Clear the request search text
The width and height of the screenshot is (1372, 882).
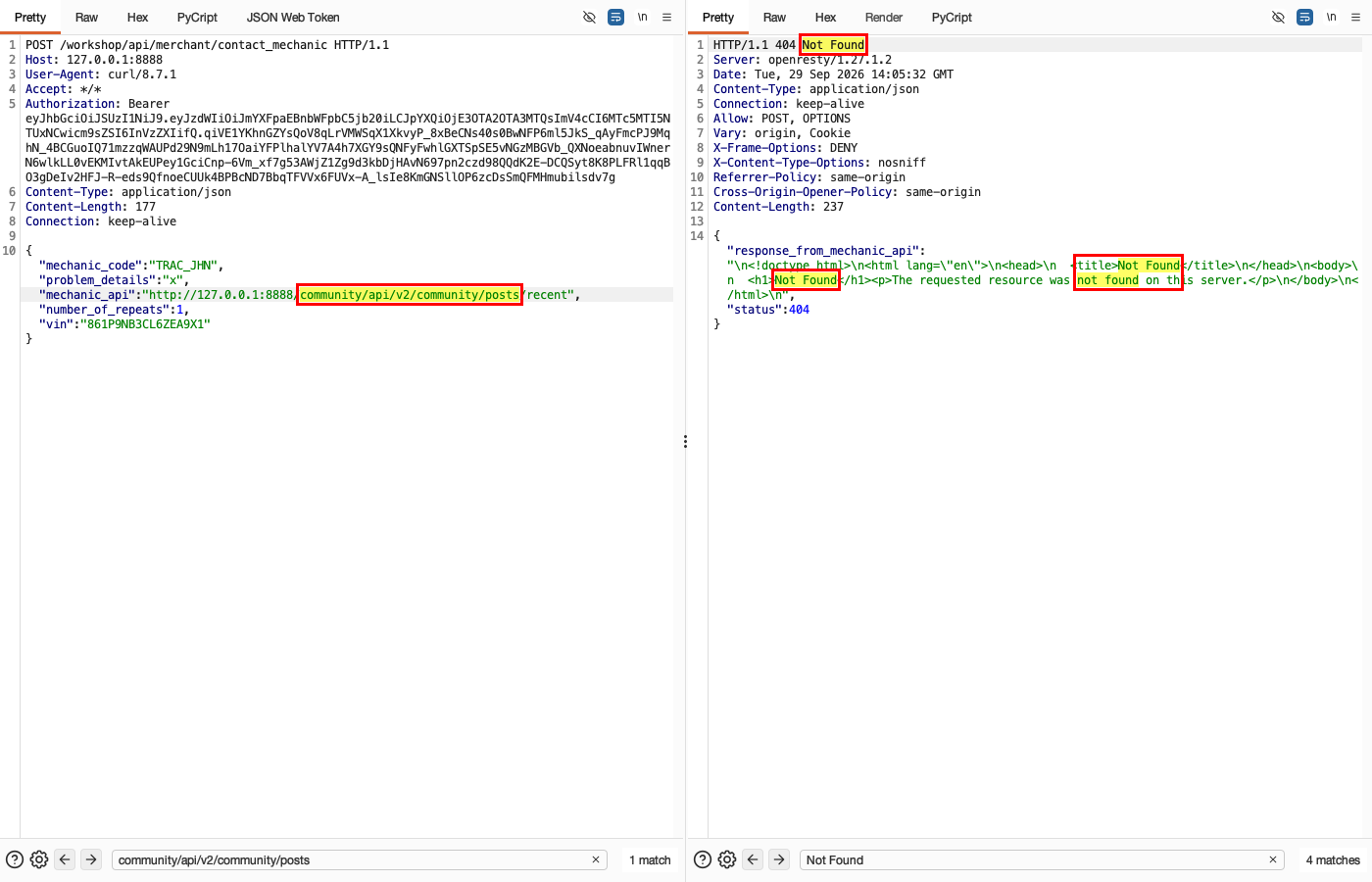(596, 859)
